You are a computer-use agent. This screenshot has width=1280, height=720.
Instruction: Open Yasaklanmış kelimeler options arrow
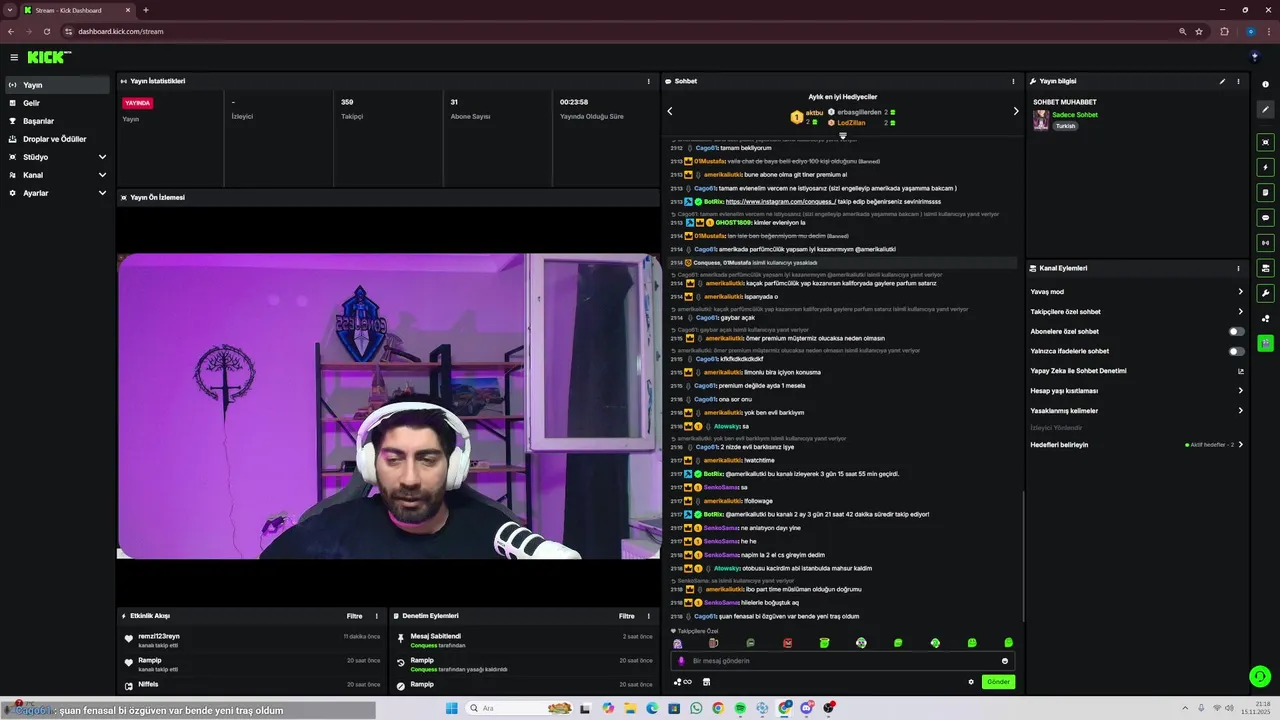(x=1240, y=411)
